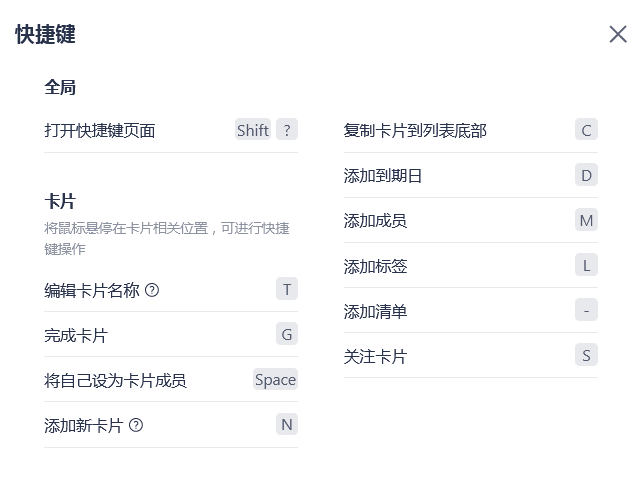This screenshot has width=643, height=487.
Task: Click the help icon beside 编辑卡片名称
Action: pos(152,290)
